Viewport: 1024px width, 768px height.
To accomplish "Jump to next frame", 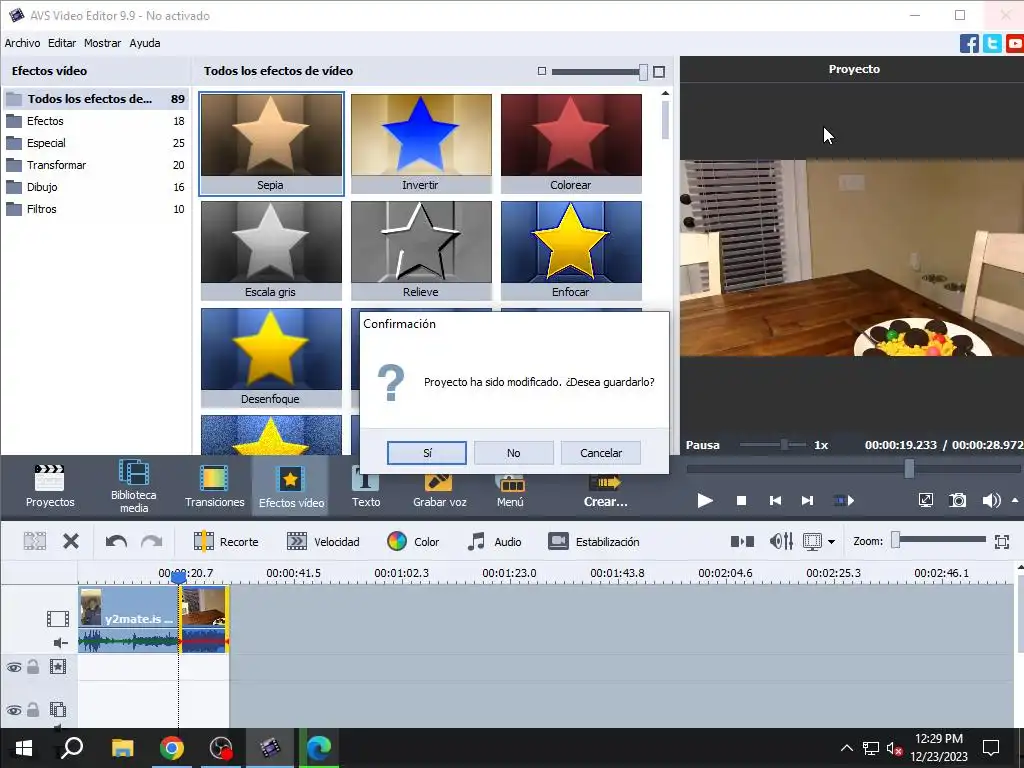I will (x=808, y=500).
